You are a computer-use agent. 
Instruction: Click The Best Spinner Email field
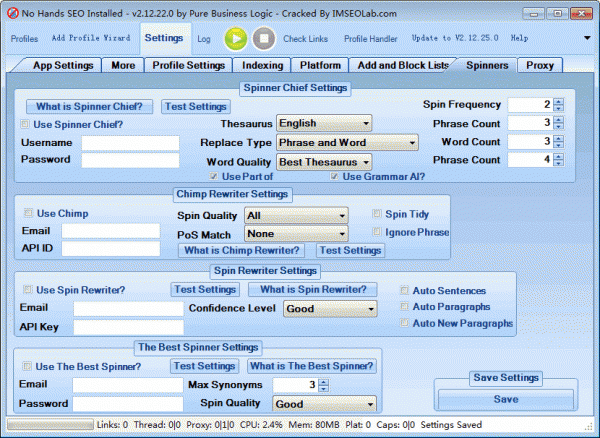(x=128, y=385)
